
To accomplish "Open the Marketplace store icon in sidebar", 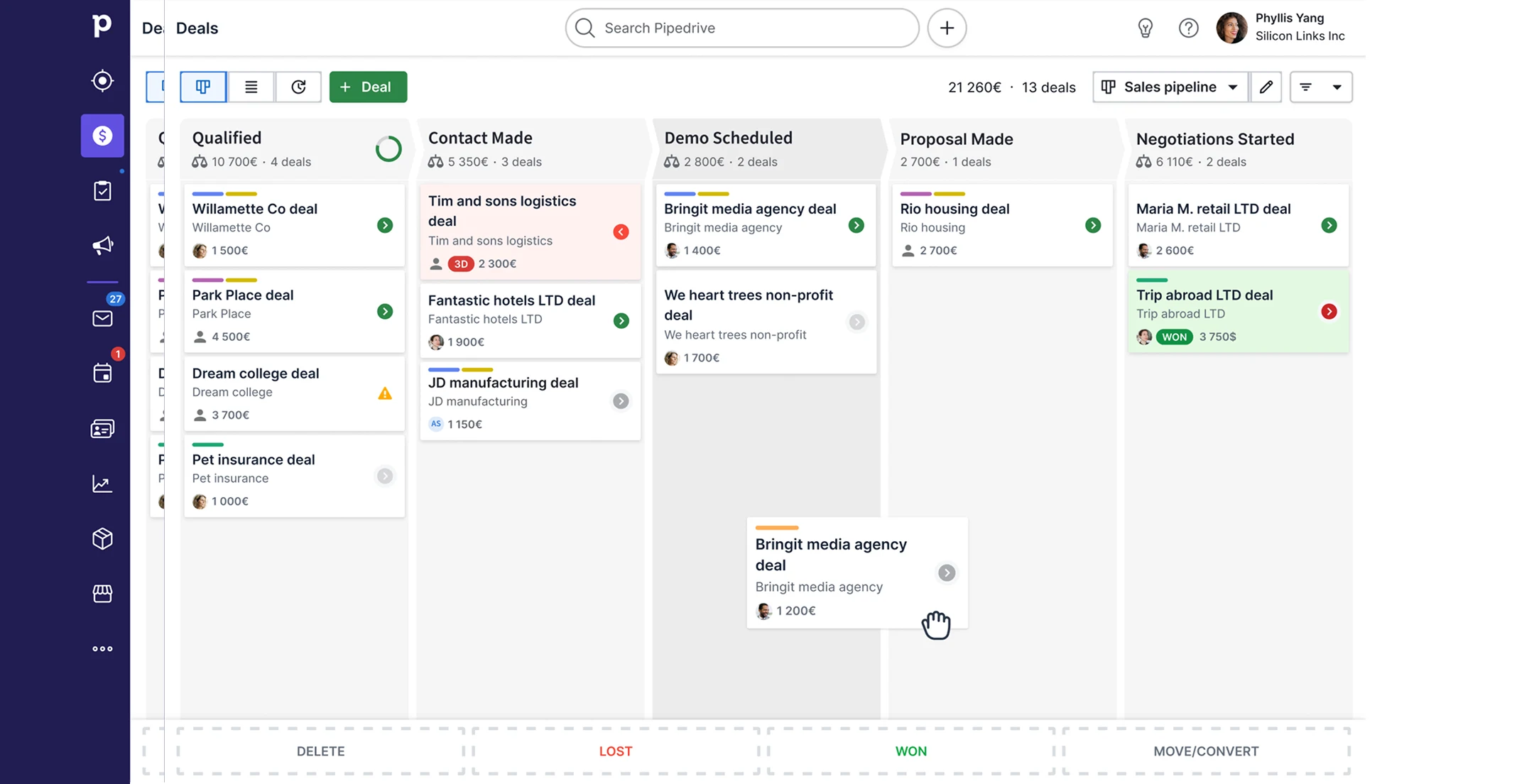I will [x=102, y=594].
